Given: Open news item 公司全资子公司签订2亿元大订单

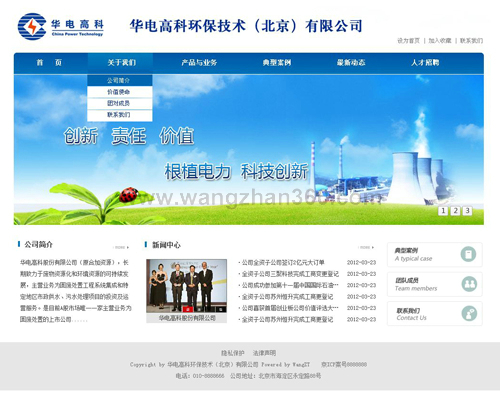Looking at the screenshot, I should click(283, 263).
